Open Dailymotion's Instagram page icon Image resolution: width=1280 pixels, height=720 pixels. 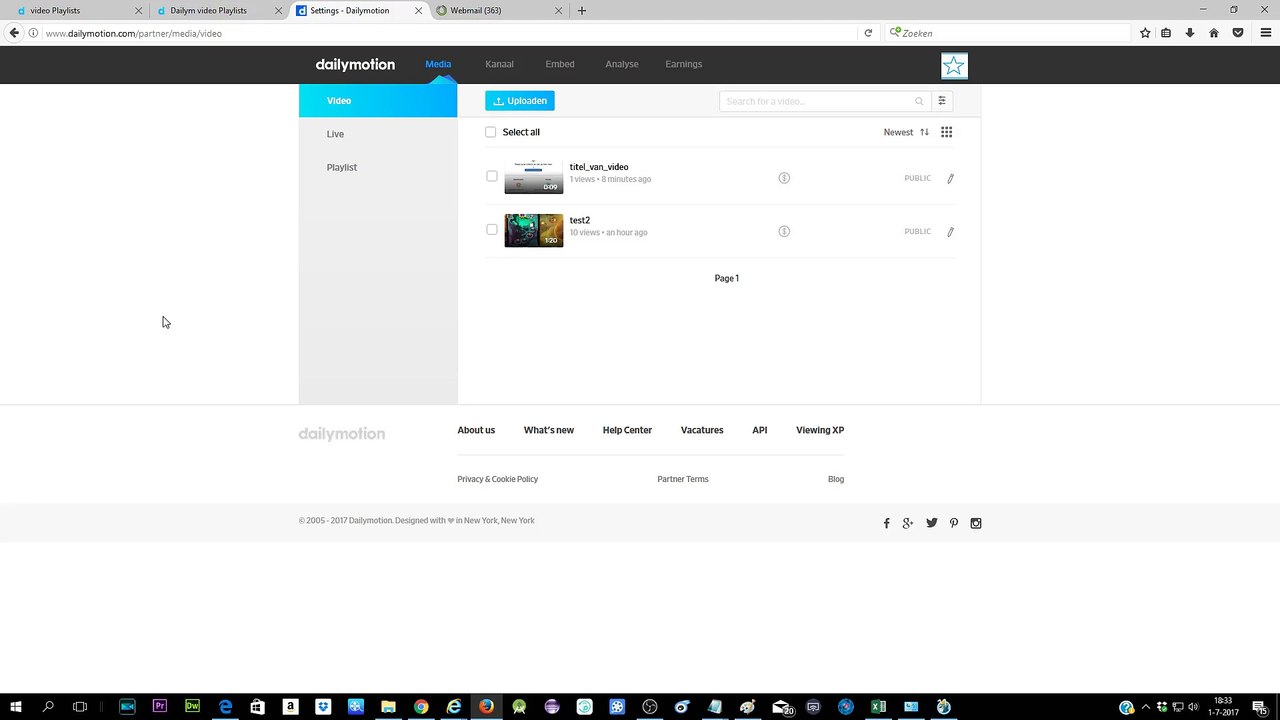coord(976,523)
